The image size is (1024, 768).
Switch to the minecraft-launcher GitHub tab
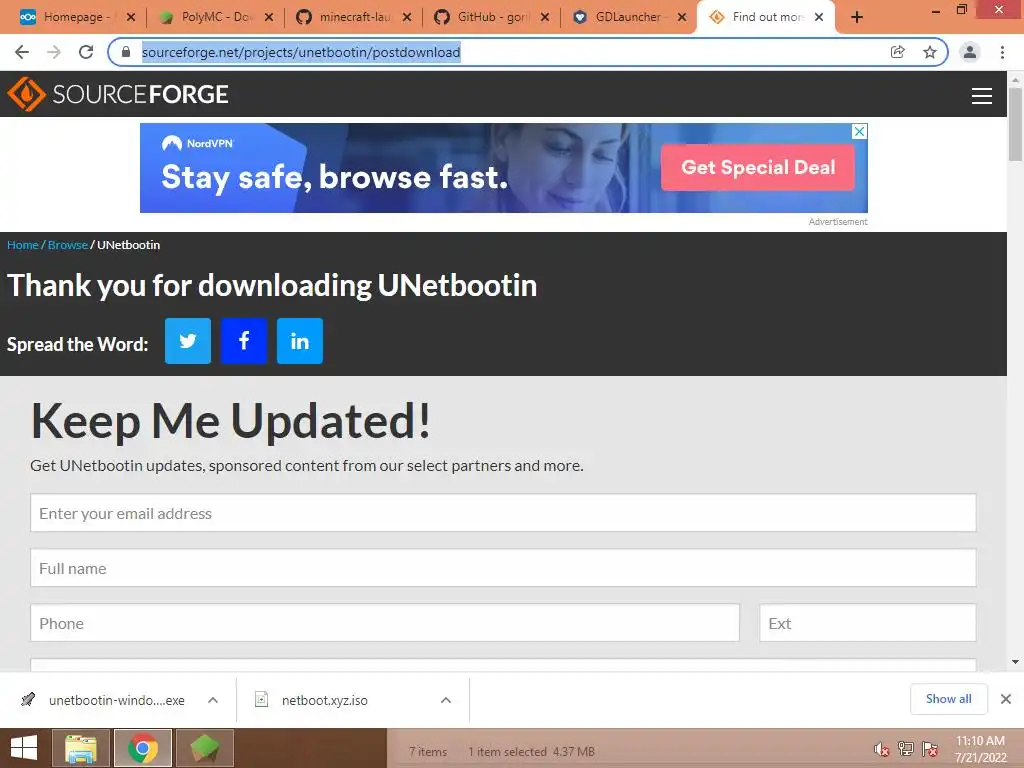click(353, 17)
